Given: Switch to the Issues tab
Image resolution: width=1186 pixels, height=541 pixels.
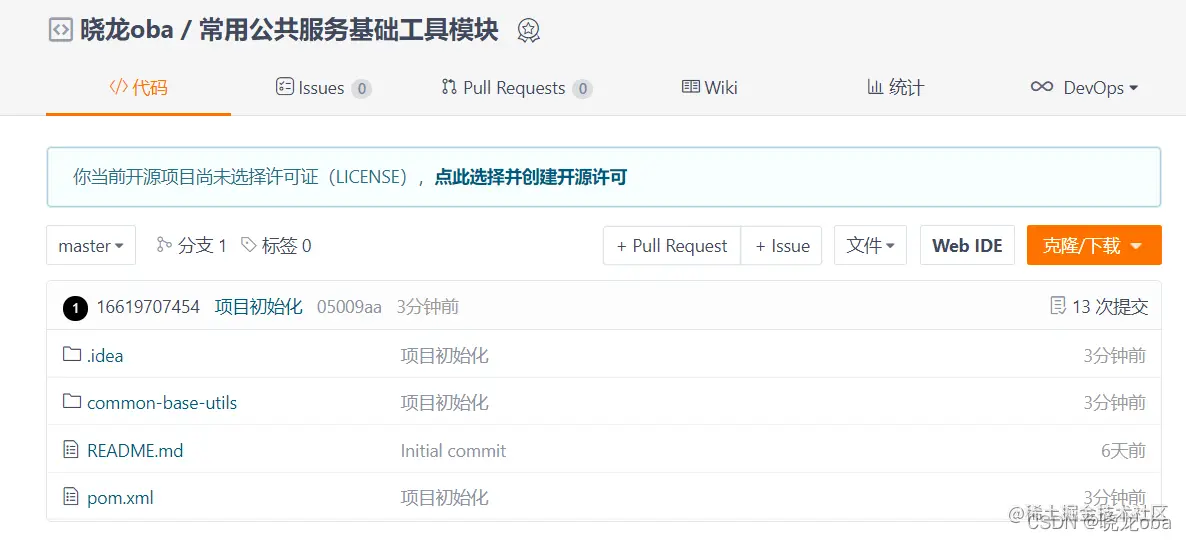Looking at the screenshot, I should [x=324, y=88].
